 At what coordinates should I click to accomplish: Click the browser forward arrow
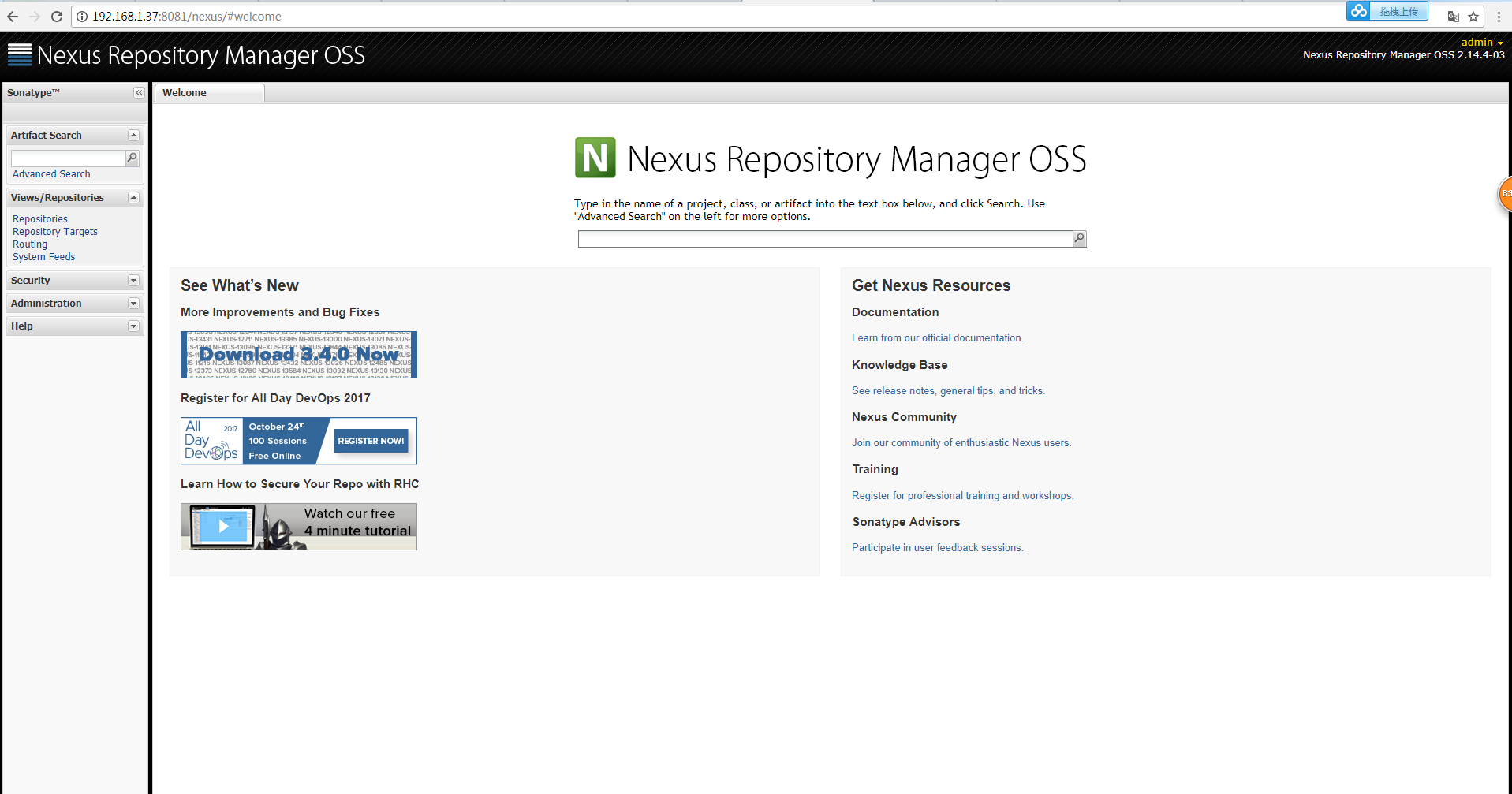click(x=35, y=17)
